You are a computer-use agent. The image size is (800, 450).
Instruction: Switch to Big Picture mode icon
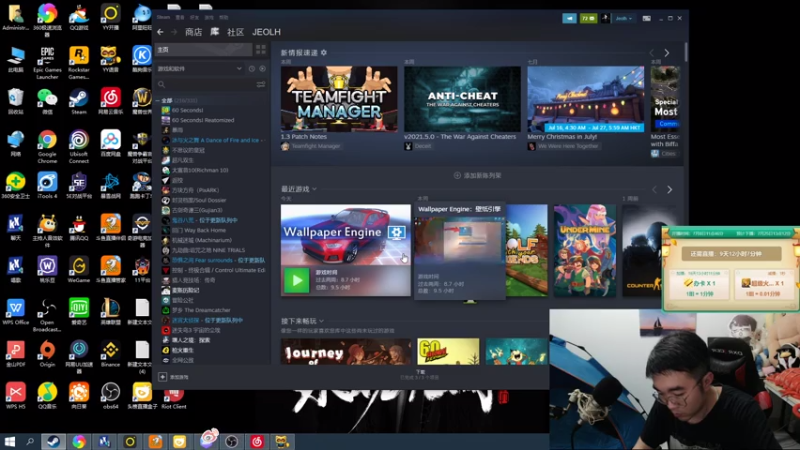646,18
